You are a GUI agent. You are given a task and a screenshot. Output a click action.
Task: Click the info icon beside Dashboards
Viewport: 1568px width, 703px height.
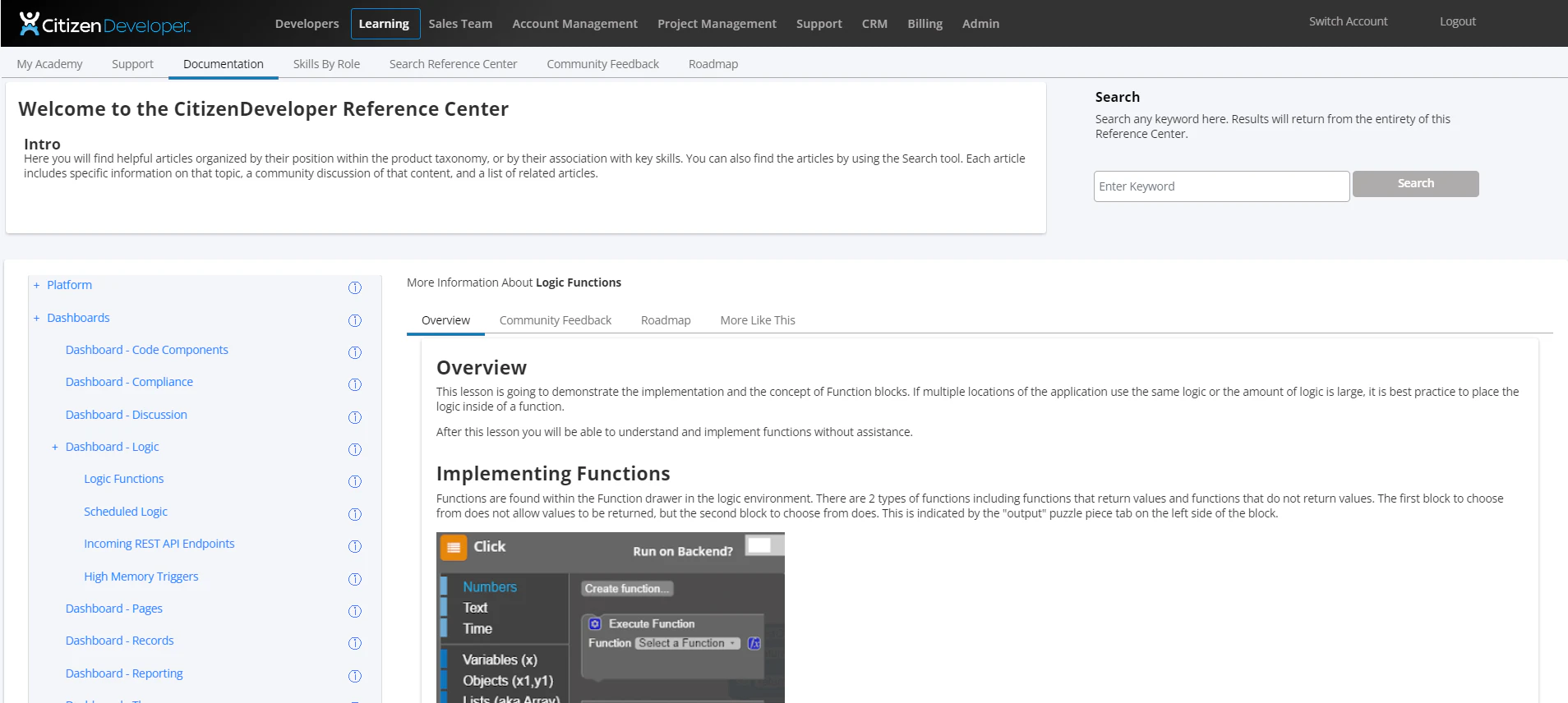click(355, 320)
